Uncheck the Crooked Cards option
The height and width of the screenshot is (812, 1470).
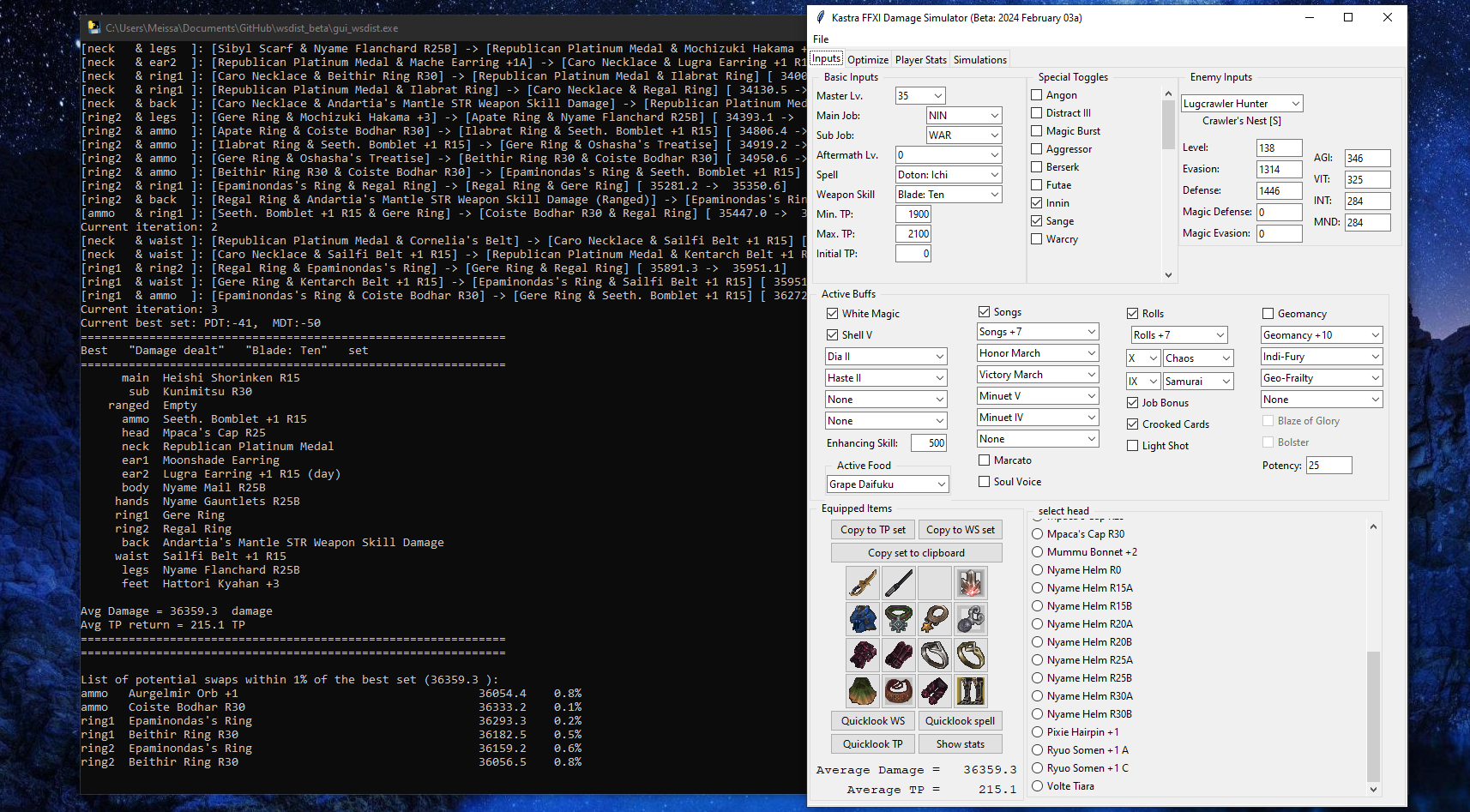click(1133, 424)
